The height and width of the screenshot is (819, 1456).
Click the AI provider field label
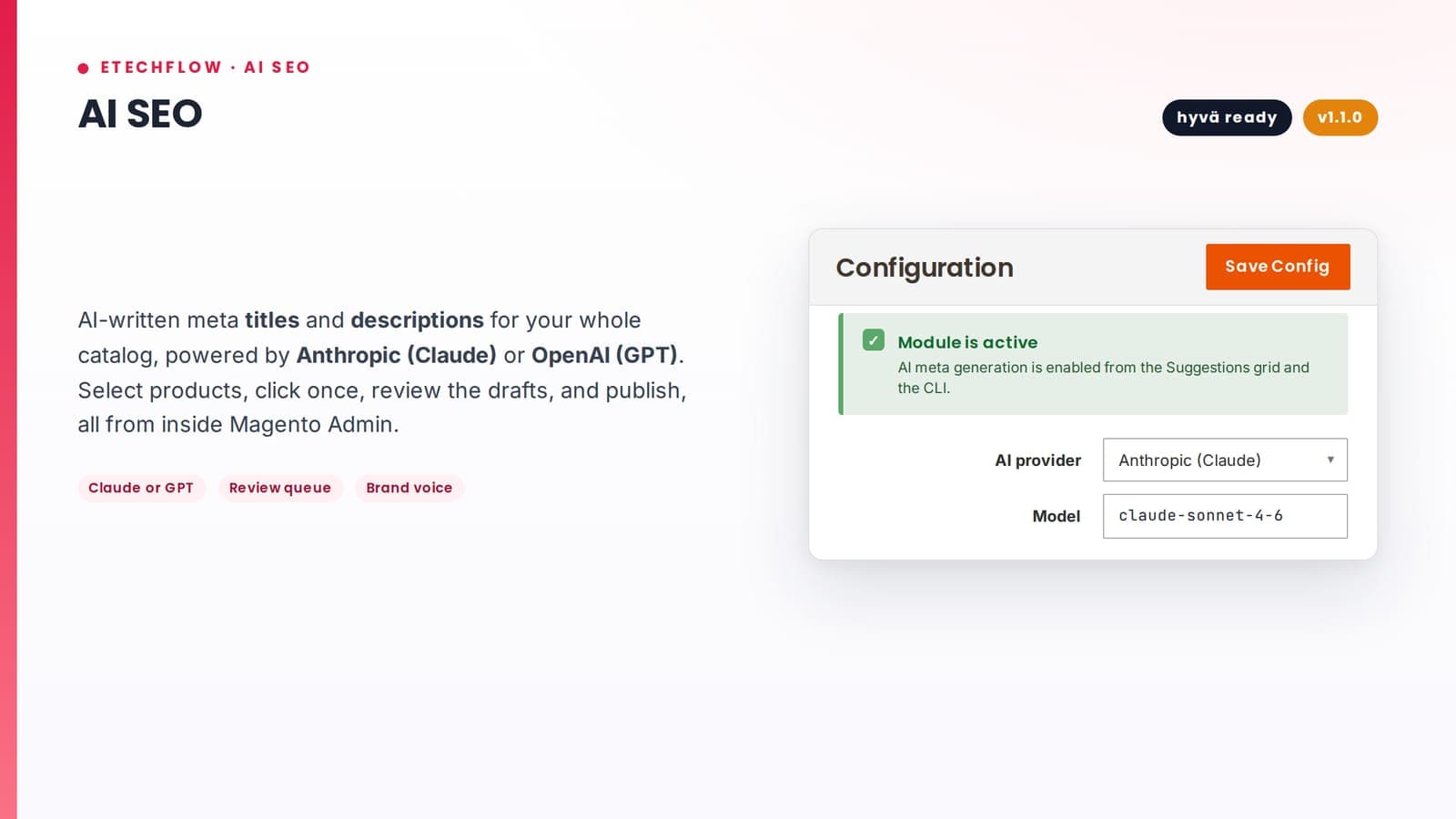(x=1038, y=460)
